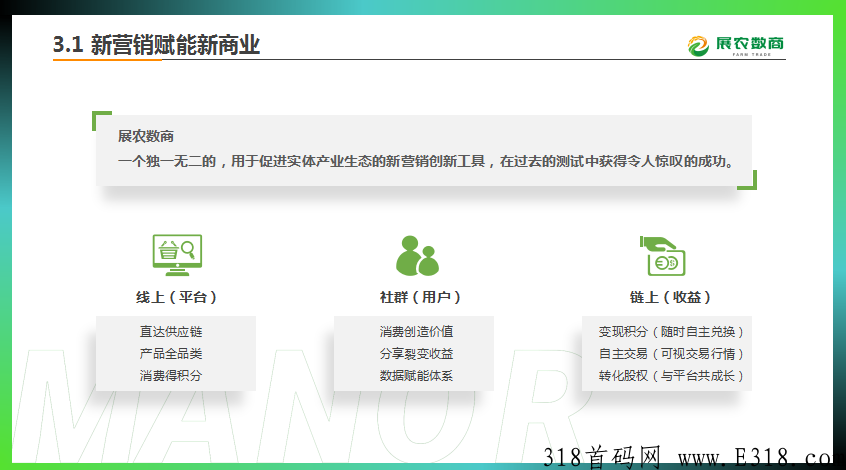Click the text 直达供应链
Viewport: 846px width, 470px height.
pos(171,331)
